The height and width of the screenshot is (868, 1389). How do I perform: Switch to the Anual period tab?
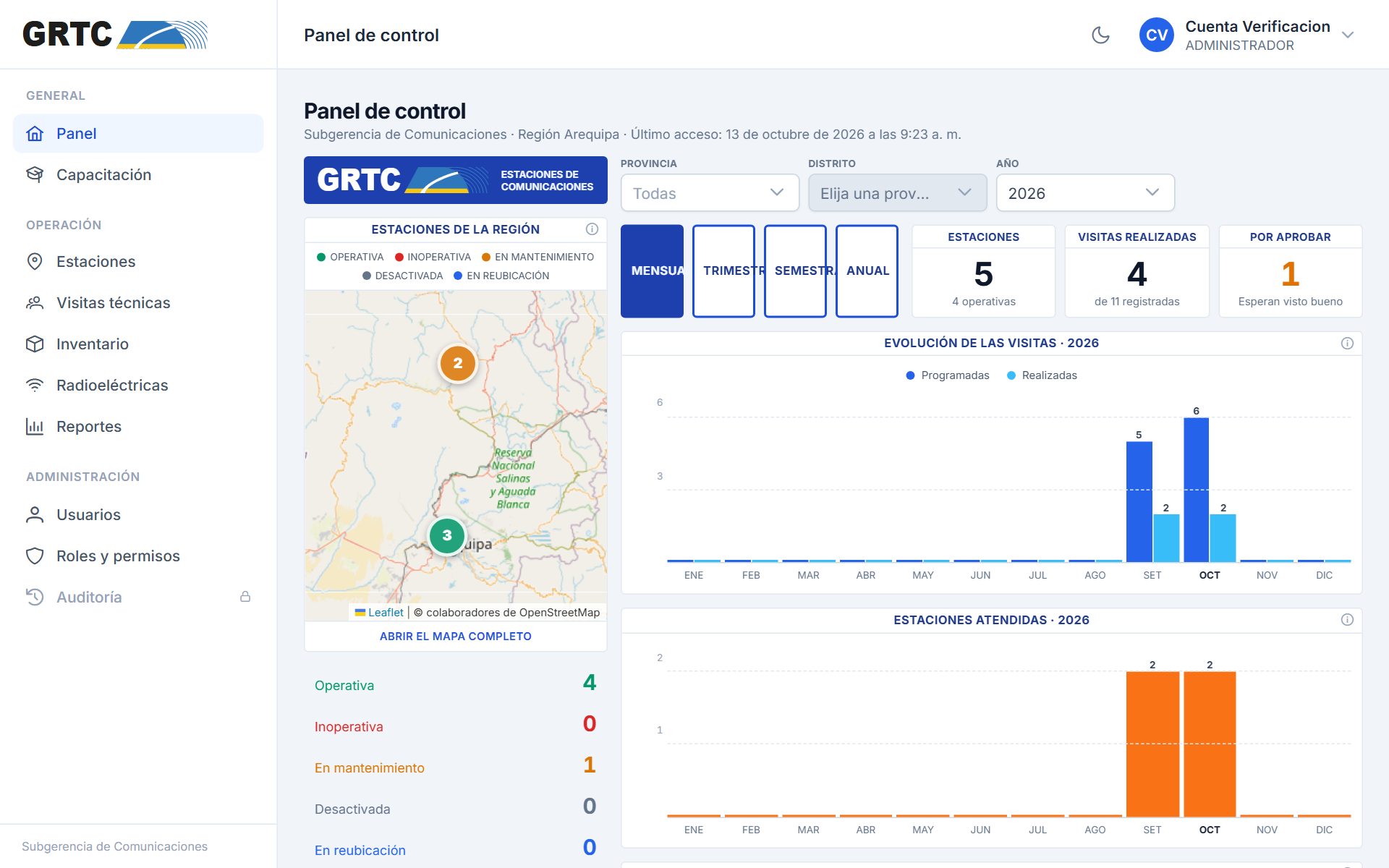[867, 271]
